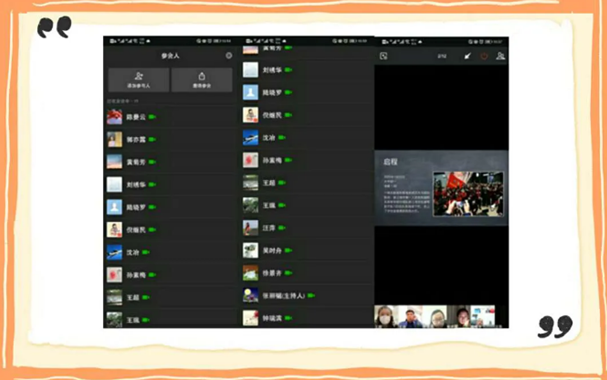The height and width of the screenshot is (380, 607).
Task: Click blue airplane avatar in the middle list
Action: click(250, 137)
